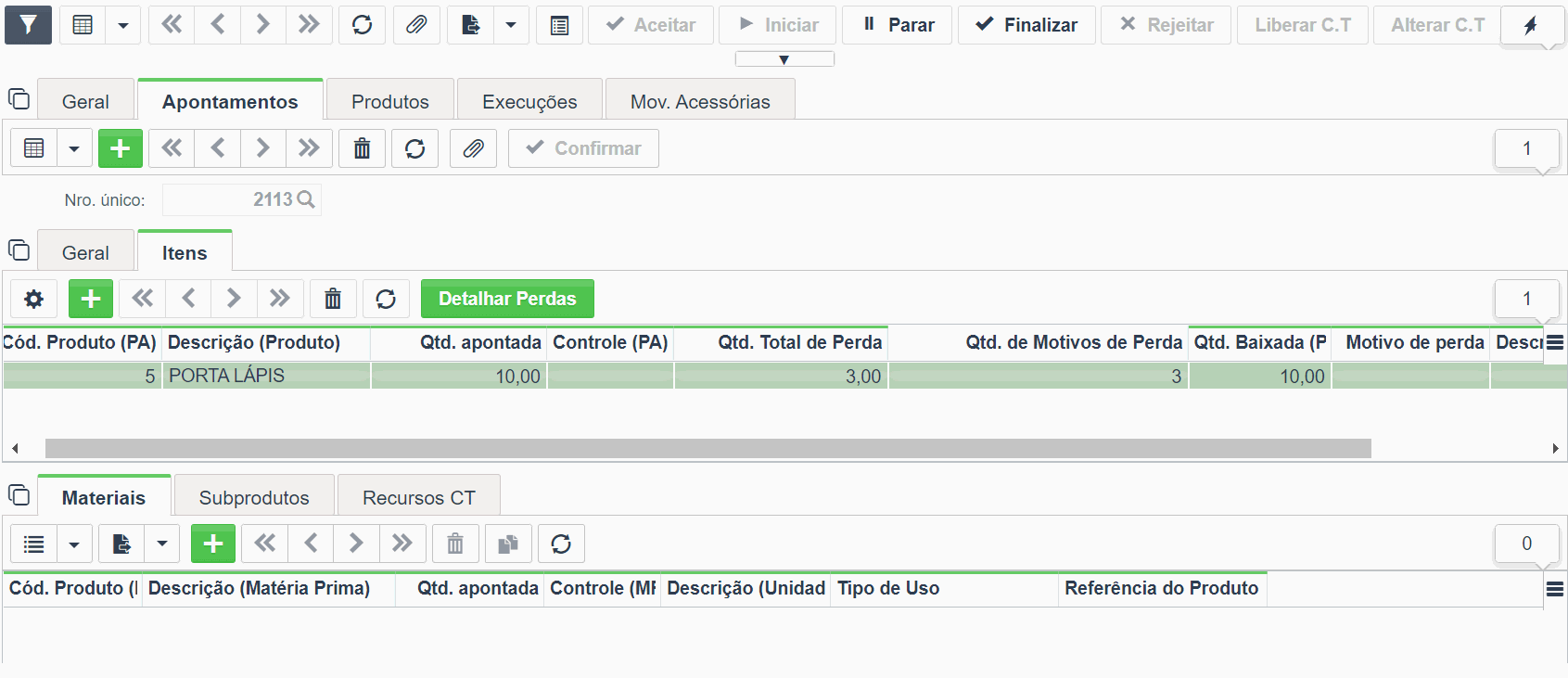Expand export options dropdown in top toolbar
This screenshot has width=1568, height=678.
[x=511, y=25]
